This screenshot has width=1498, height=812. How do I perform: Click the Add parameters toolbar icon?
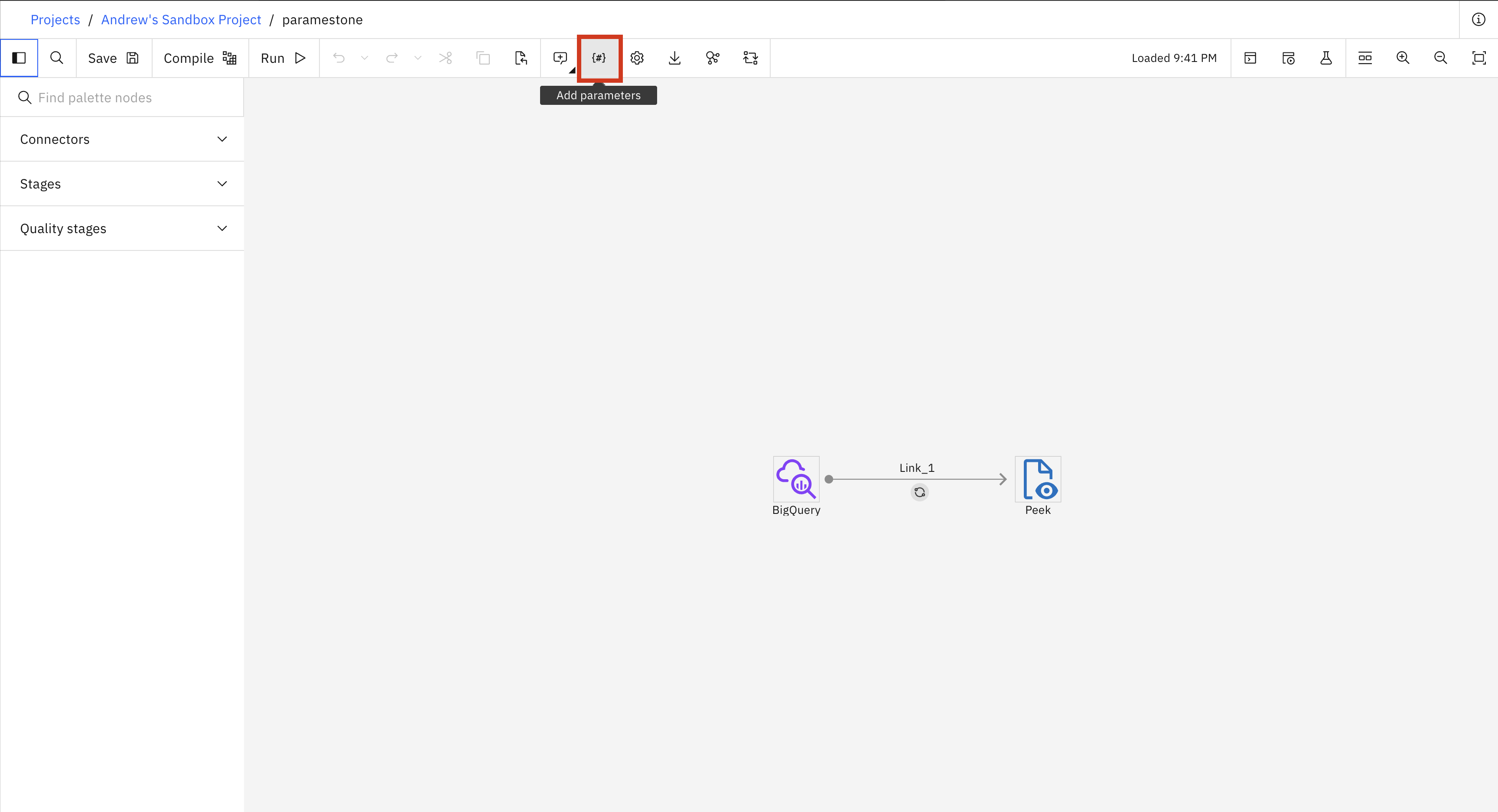599,58
